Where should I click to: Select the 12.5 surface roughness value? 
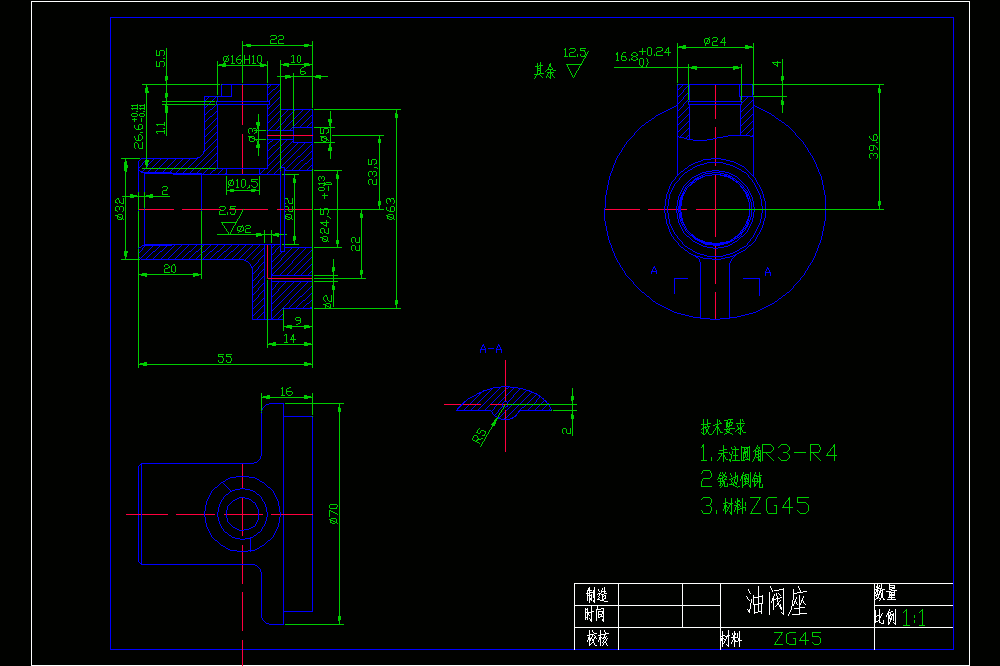[x=575, y=52]
